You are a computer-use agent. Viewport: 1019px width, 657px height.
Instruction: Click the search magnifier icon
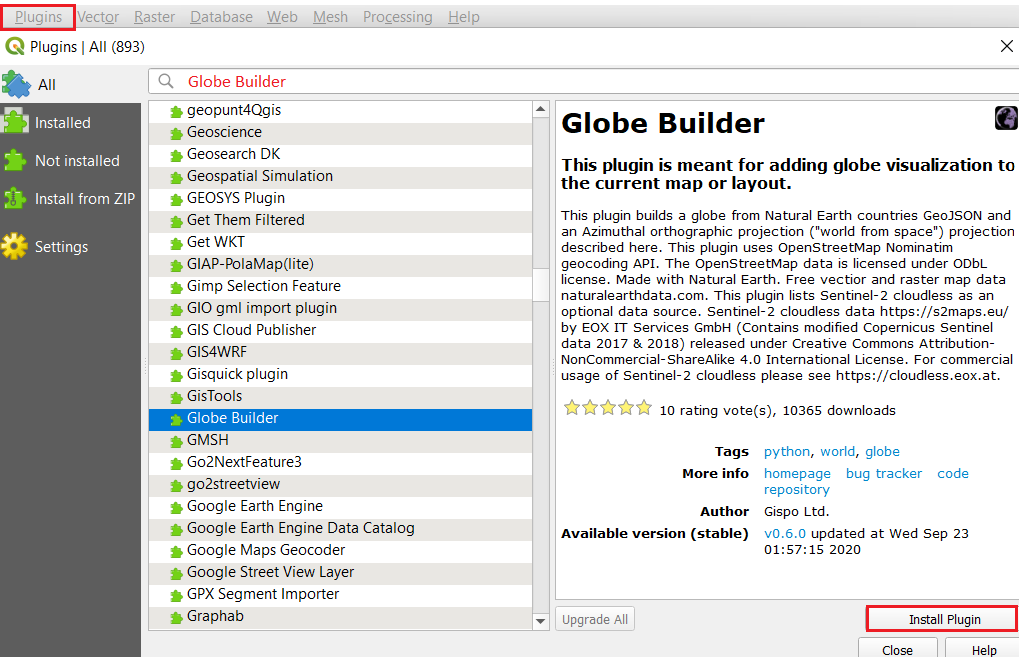(x=166, y=81)
